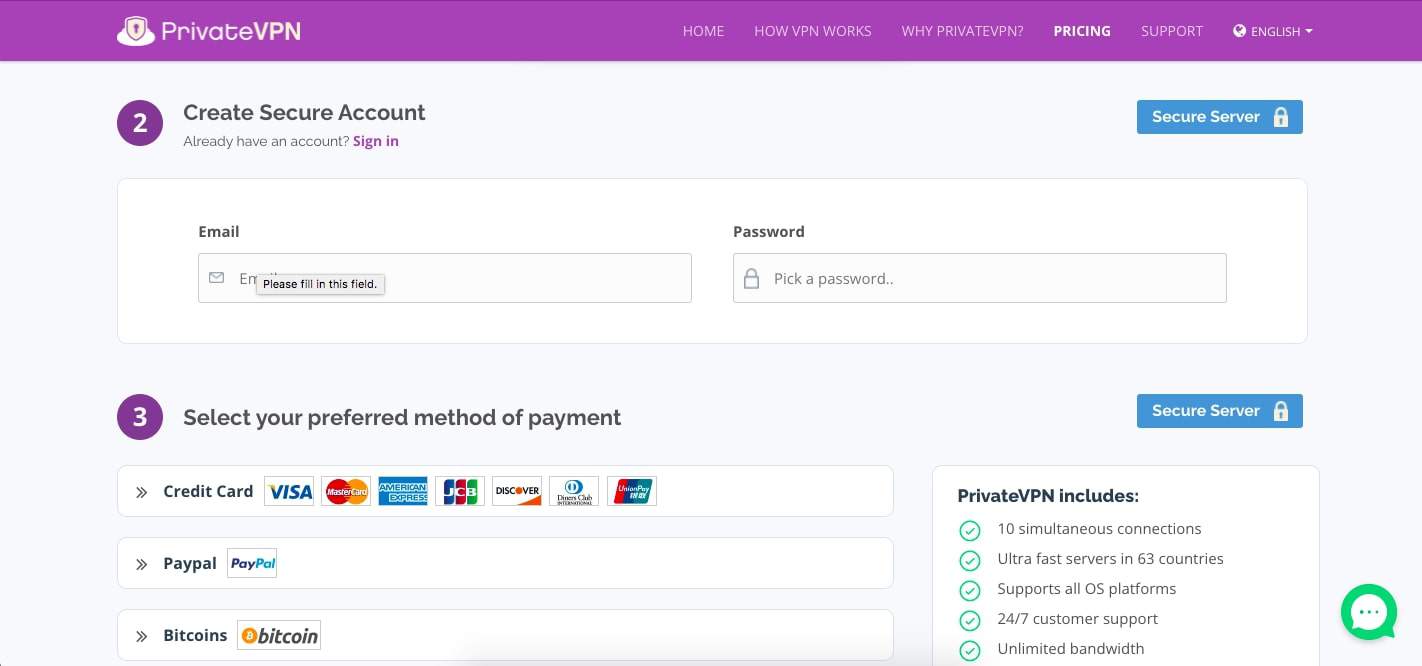
Task: Click the UnionPay card icon
Action: tap(632, 491)
